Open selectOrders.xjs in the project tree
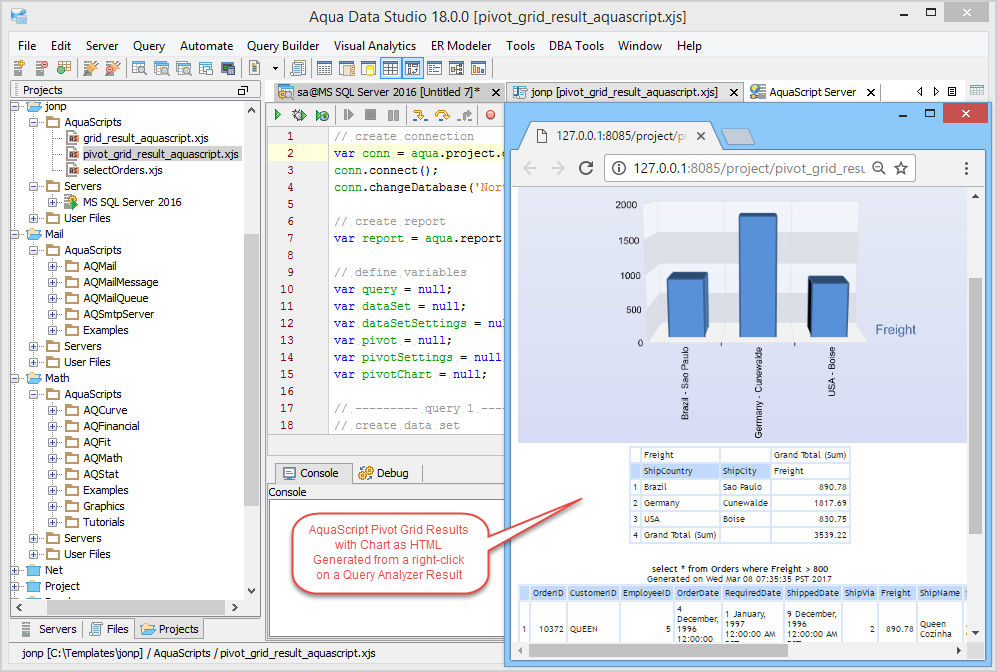Viewport: 997px width, 672px height. pyautogui.click(x=122, y=170)
